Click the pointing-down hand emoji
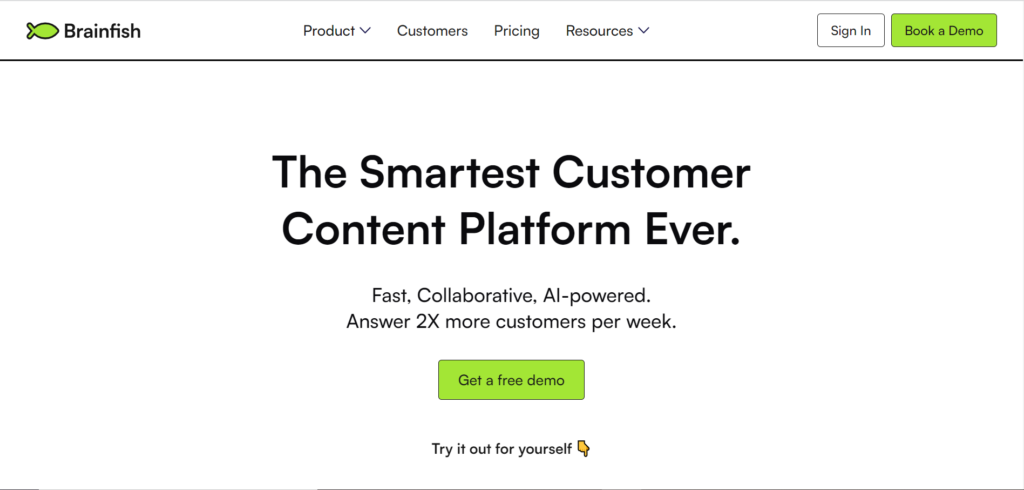Image resolution: width=1024 pixels, height=490 pixels. 584,449
